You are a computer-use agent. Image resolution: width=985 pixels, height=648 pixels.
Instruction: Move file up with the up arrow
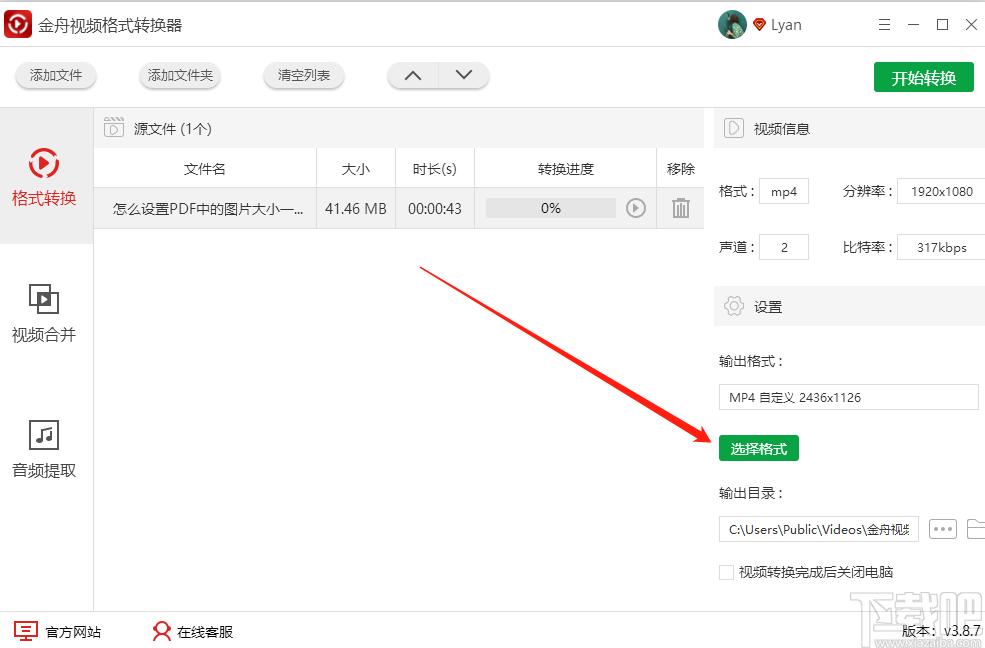413,75
